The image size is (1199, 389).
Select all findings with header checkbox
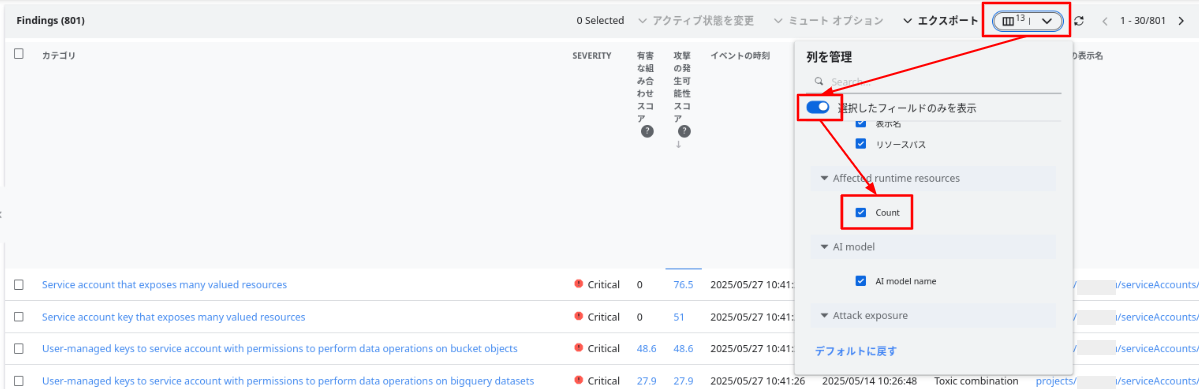click(19, 53)
